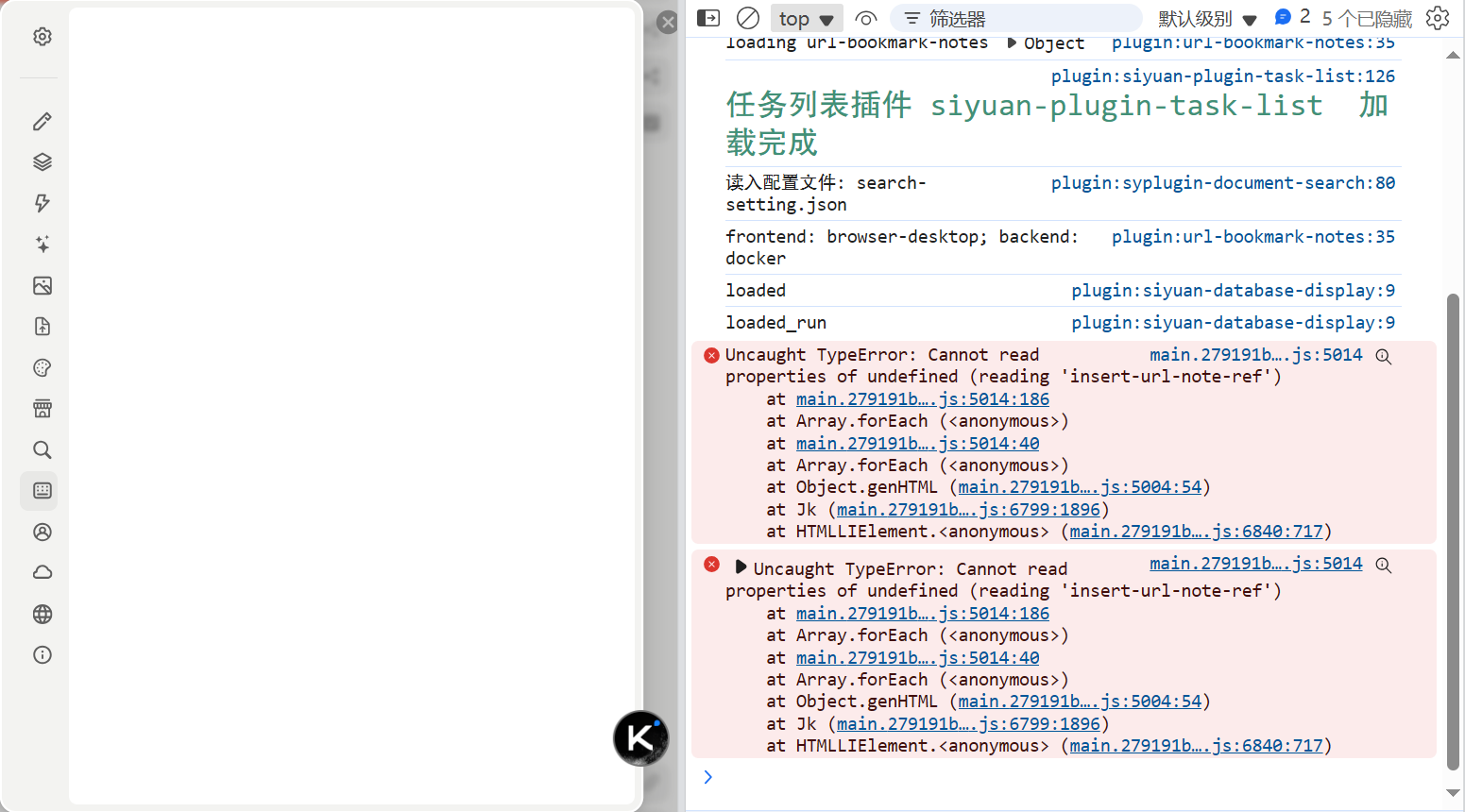Open the Editor settings (pencil icon)
The height and width of the screenshot is (812, 1465).
coord(43,122)
